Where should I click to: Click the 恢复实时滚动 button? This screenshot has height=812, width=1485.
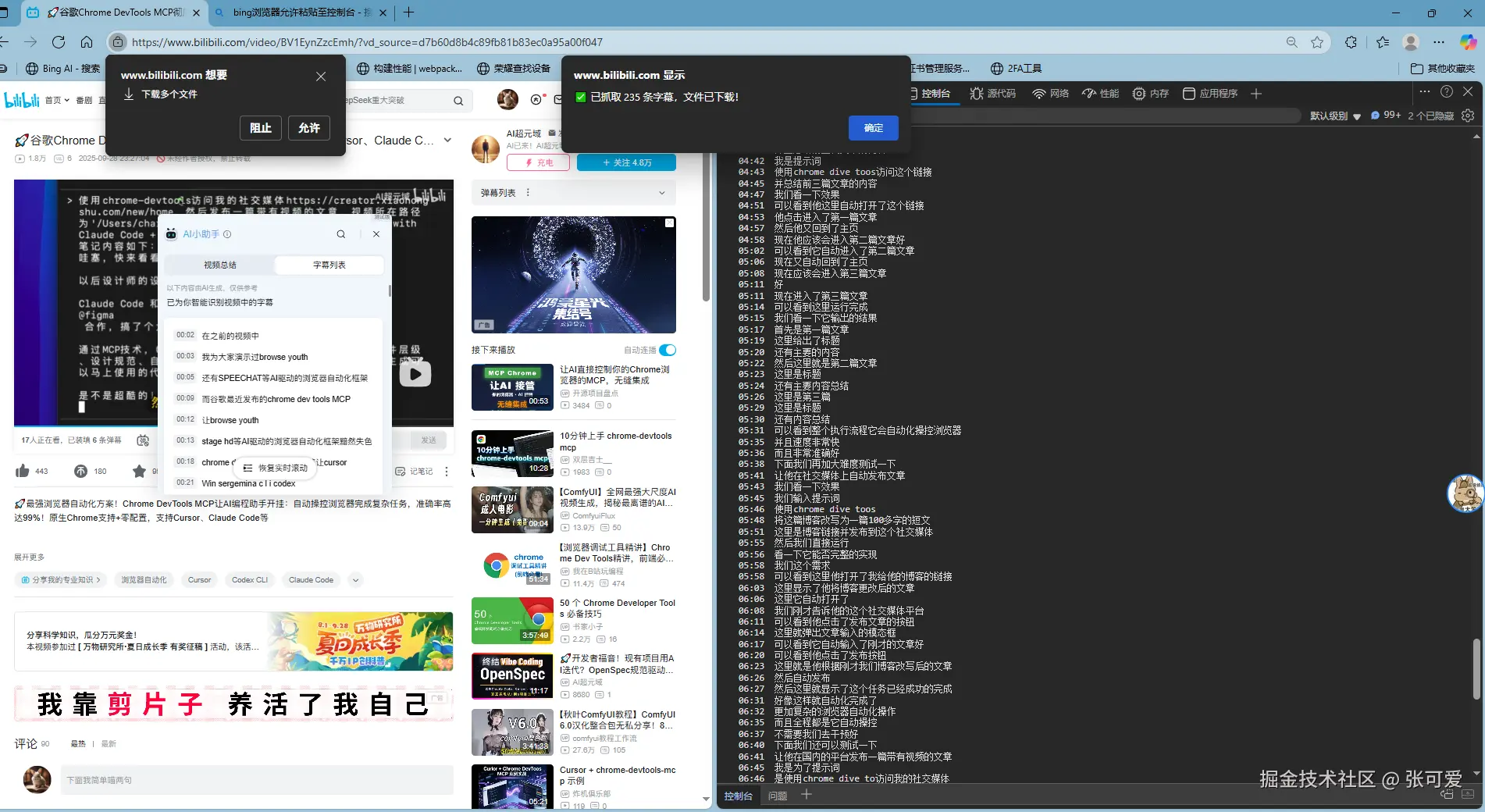click(x=275, y=468)
